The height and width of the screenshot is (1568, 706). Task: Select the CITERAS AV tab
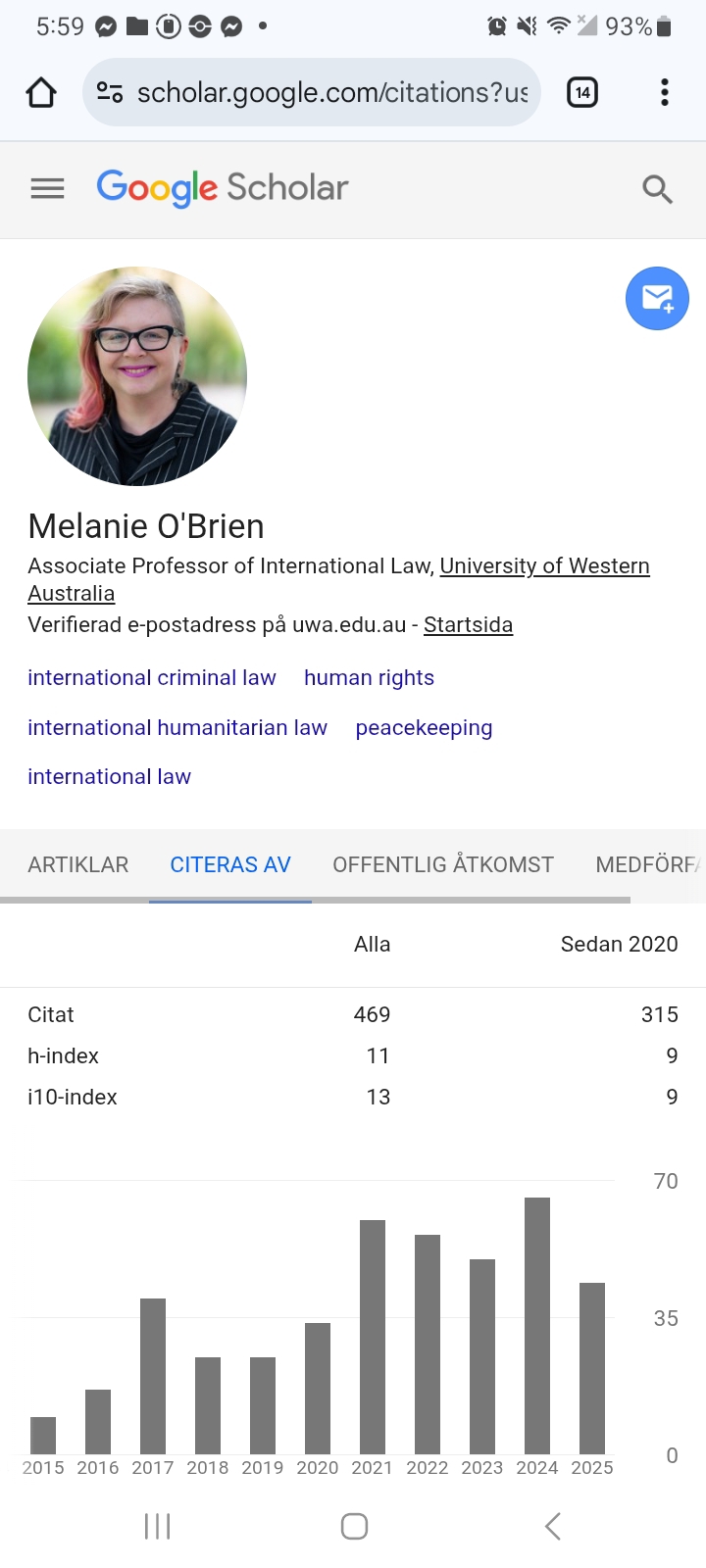click(230, 864)
